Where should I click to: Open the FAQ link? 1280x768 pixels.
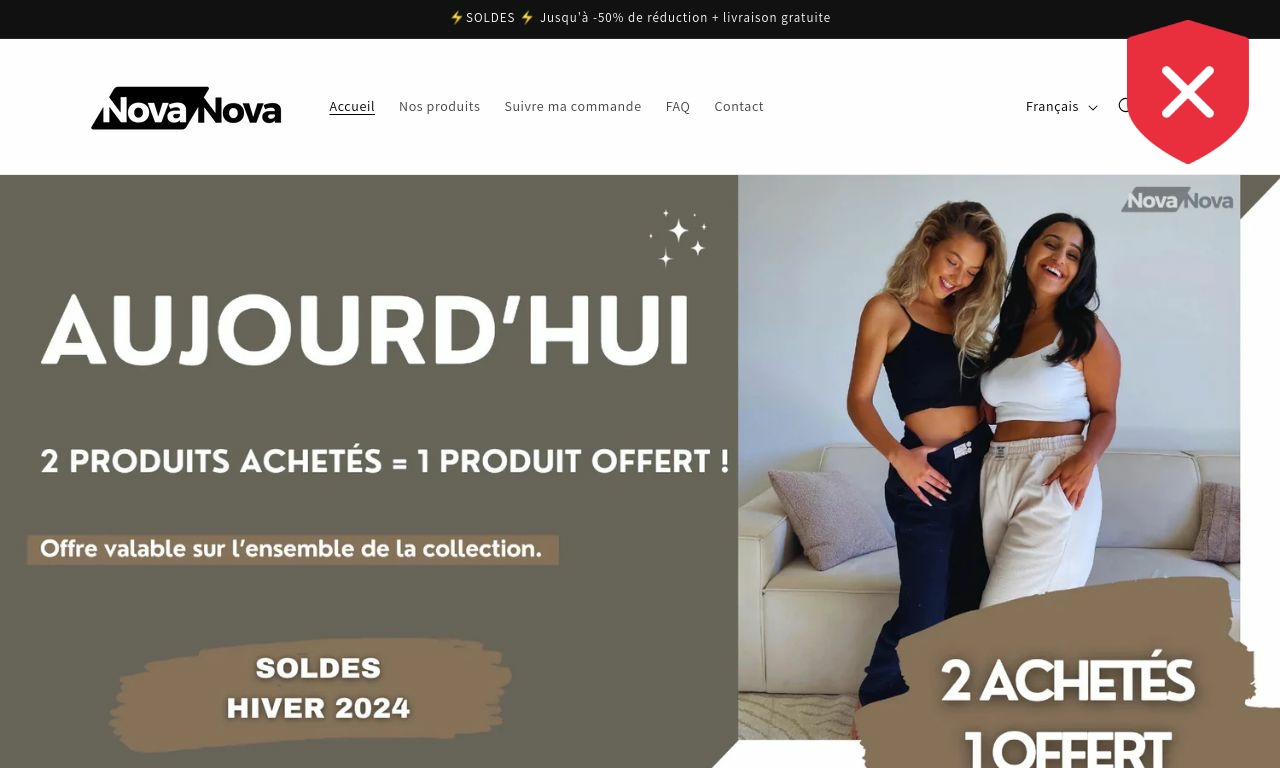tap(678, 106)
